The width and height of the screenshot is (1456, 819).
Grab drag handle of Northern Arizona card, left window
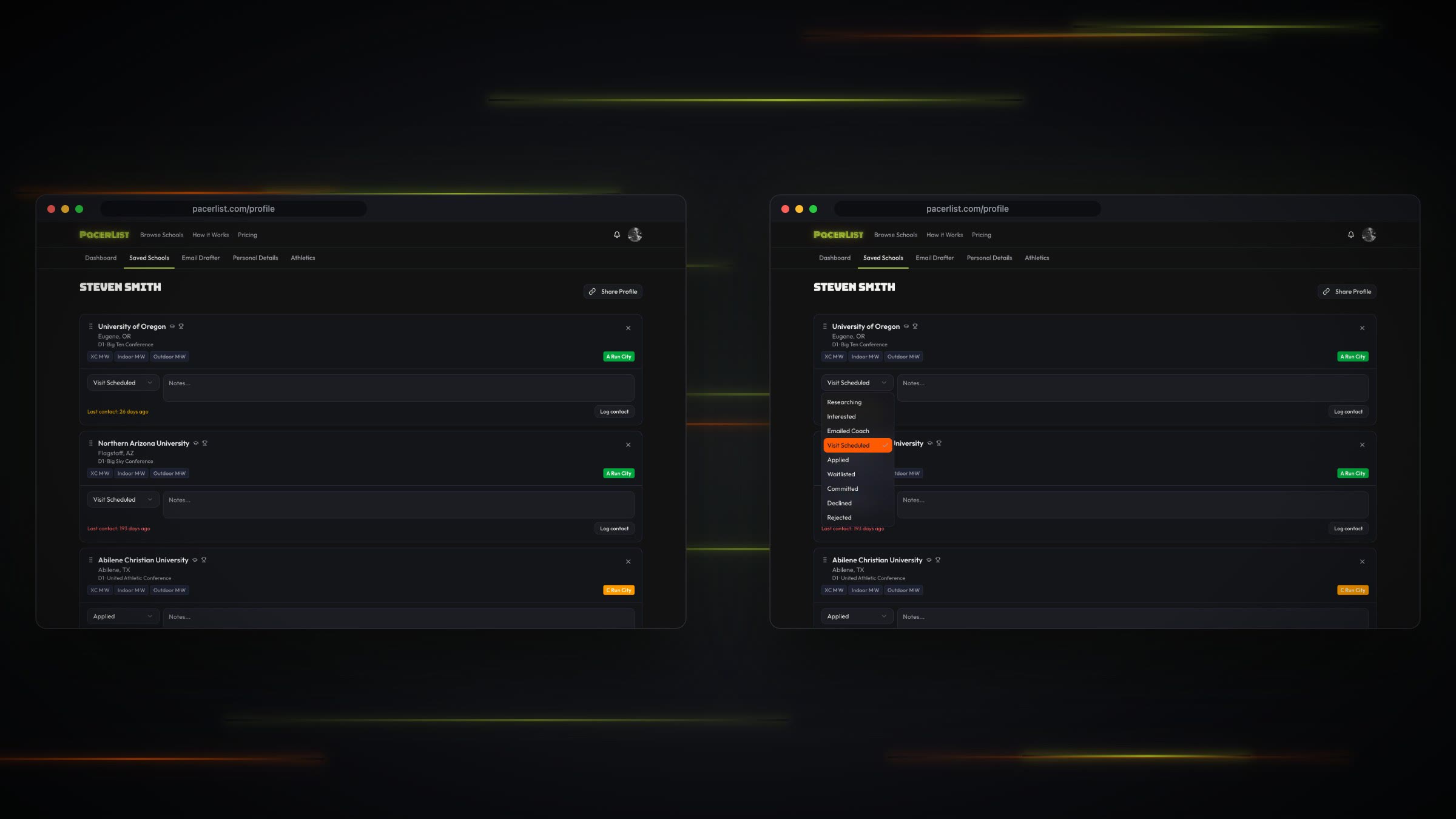[x=91, y=443]
